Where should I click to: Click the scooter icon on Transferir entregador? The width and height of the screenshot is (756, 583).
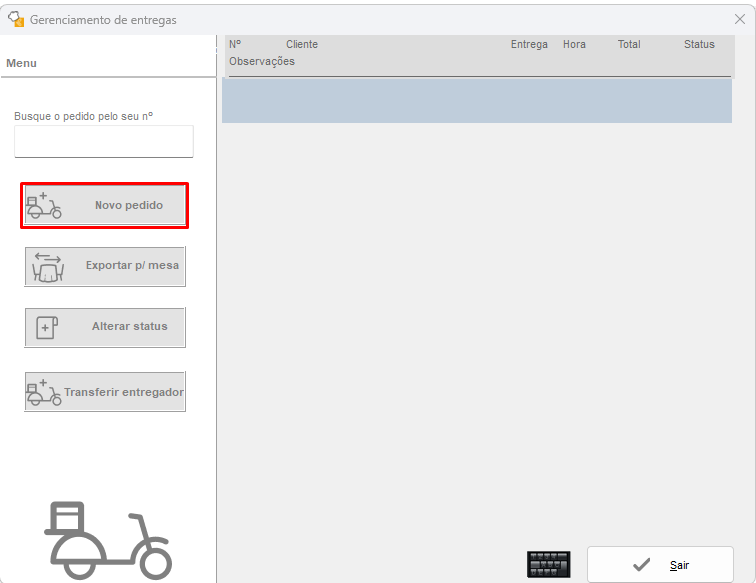point(43,393)
